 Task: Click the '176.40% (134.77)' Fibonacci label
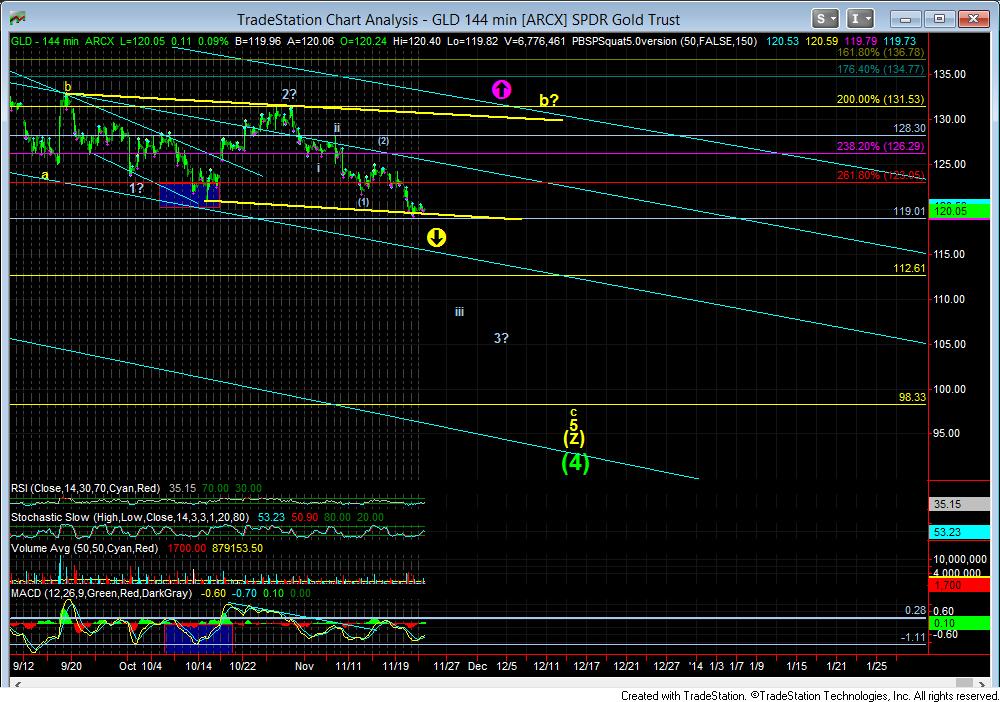coord(880,69)
